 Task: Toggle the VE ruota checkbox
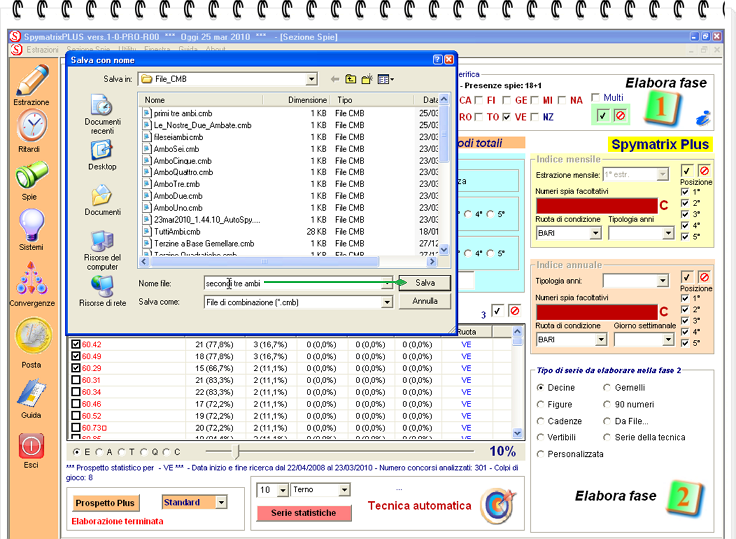(x=506, y=117)
